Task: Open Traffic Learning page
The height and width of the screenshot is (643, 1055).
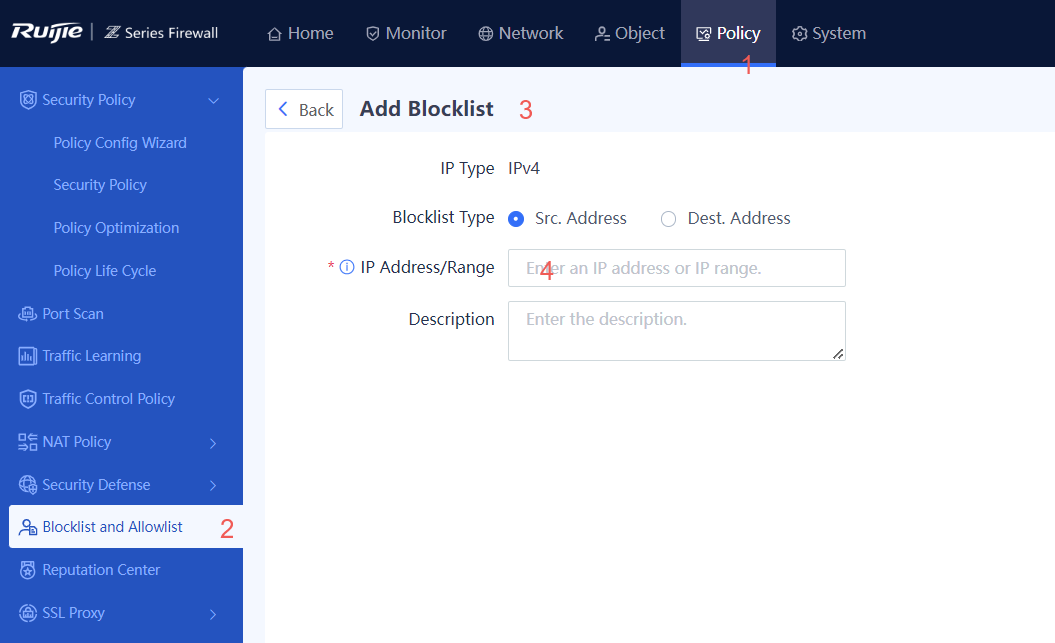Action: click(x=92, y=356)
